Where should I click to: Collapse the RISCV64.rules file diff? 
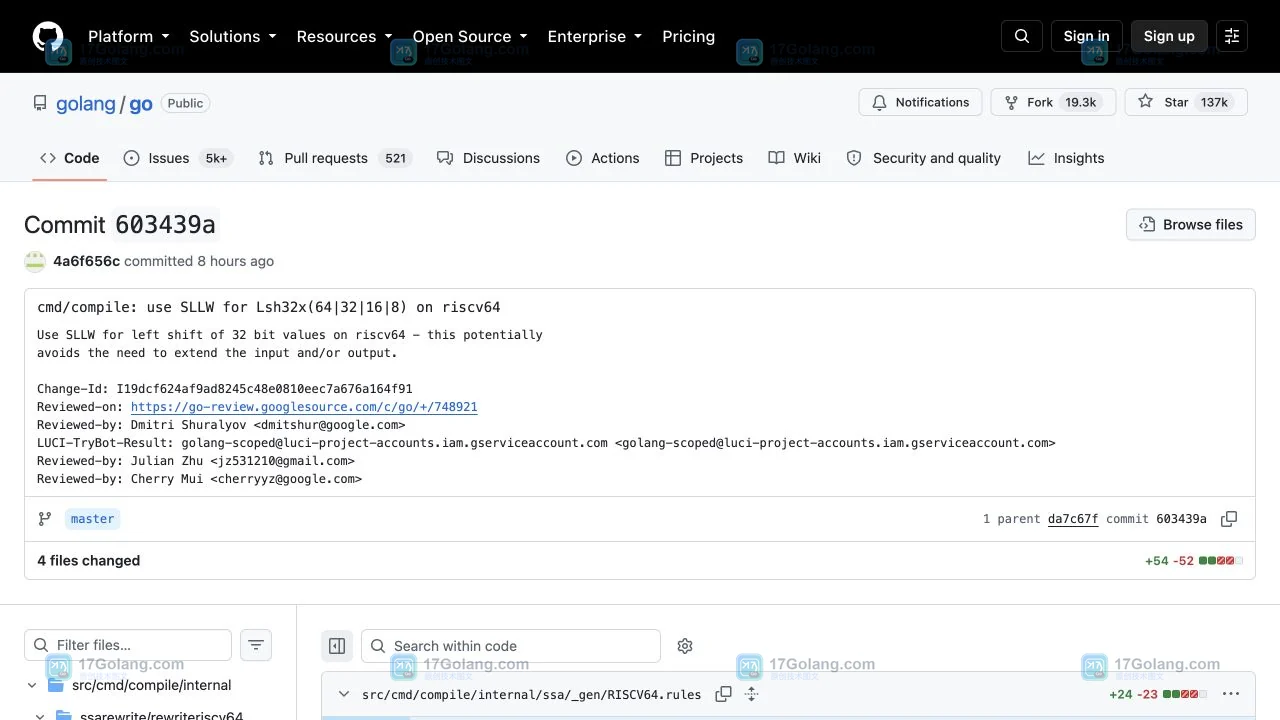point(344,694)
